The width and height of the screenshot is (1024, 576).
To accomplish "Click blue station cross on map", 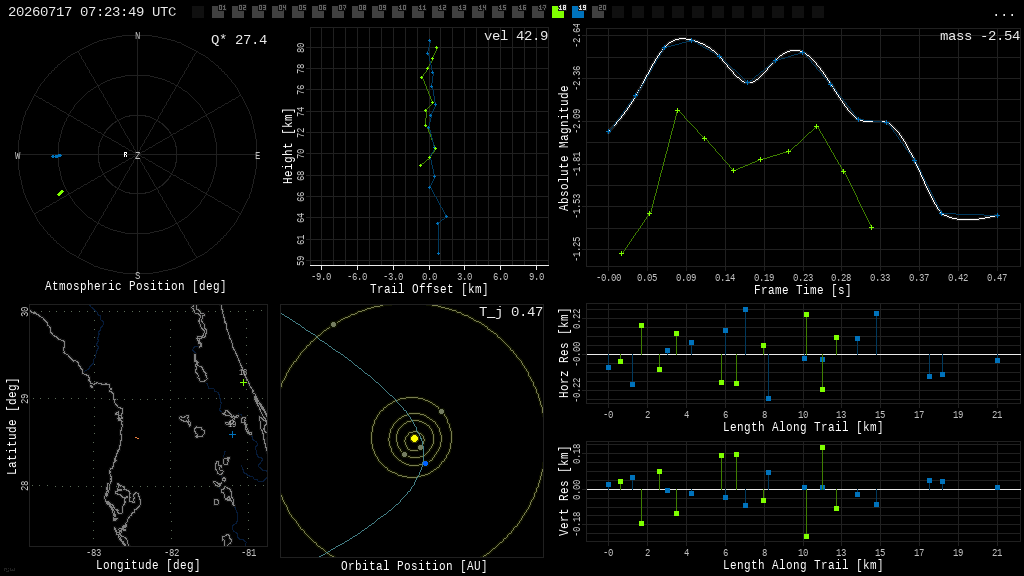I will pyautogui.click(x=232, y=434).
